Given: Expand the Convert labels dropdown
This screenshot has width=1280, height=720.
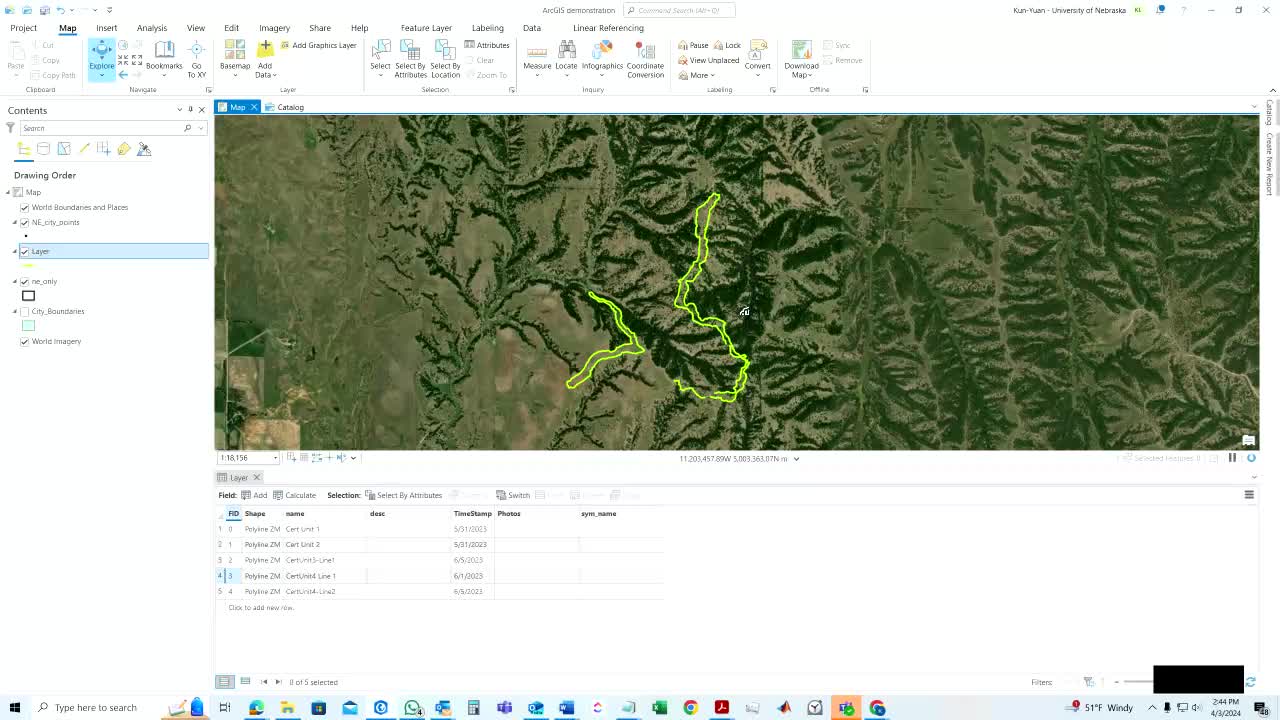Looking at the screenshot, I should 757,75.
